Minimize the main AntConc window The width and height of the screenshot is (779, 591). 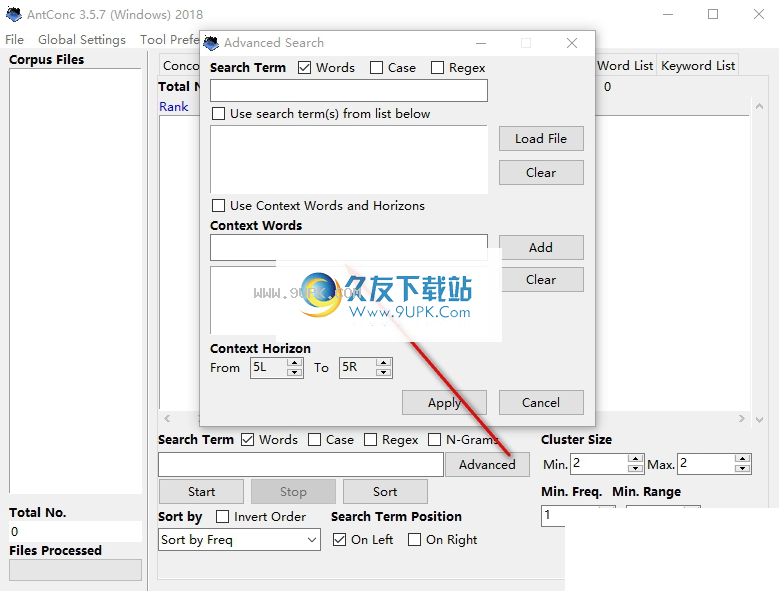click(668, 14)
